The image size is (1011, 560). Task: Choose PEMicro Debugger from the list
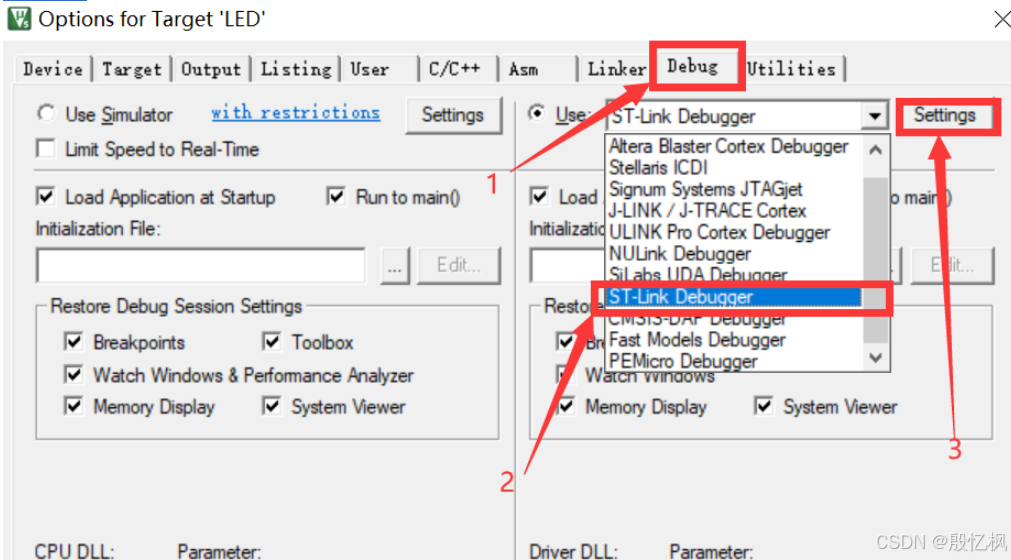(683, 361)
